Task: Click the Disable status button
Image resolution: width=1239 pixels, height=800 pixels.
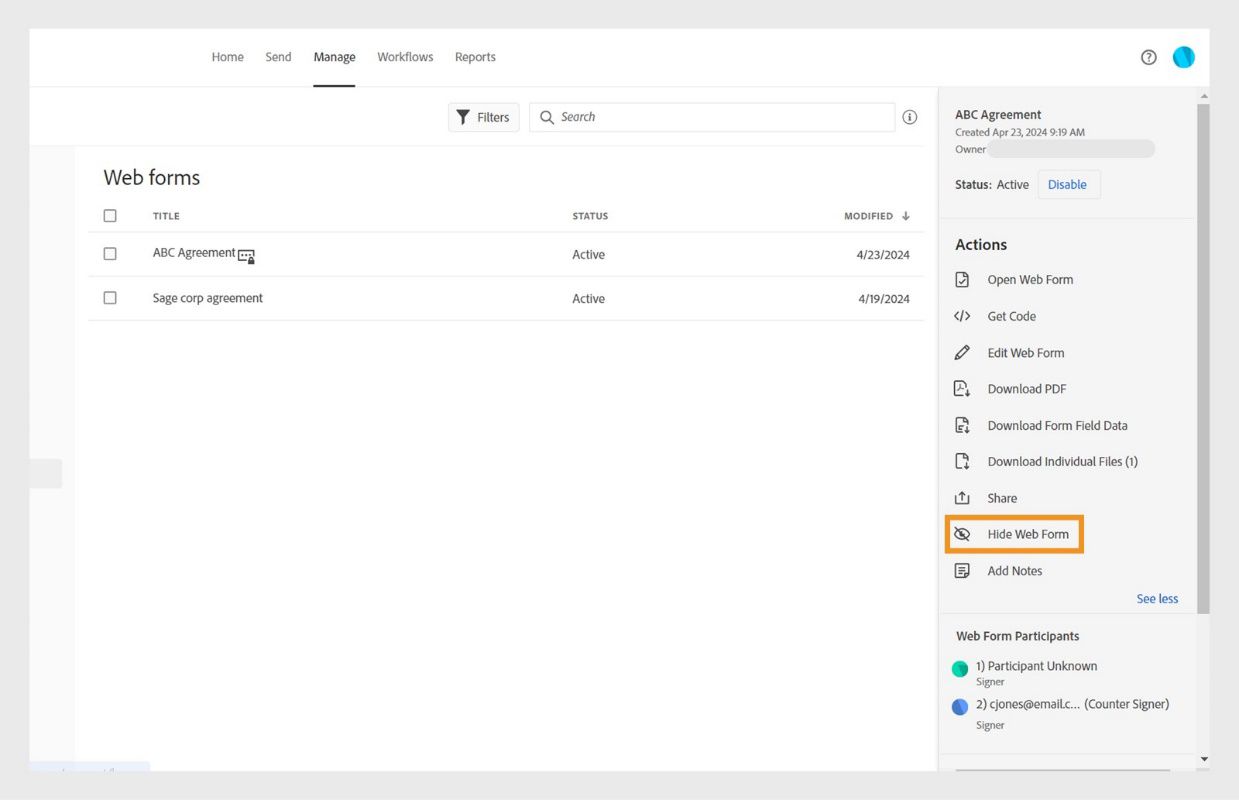Action: [x=1067, y=185]
